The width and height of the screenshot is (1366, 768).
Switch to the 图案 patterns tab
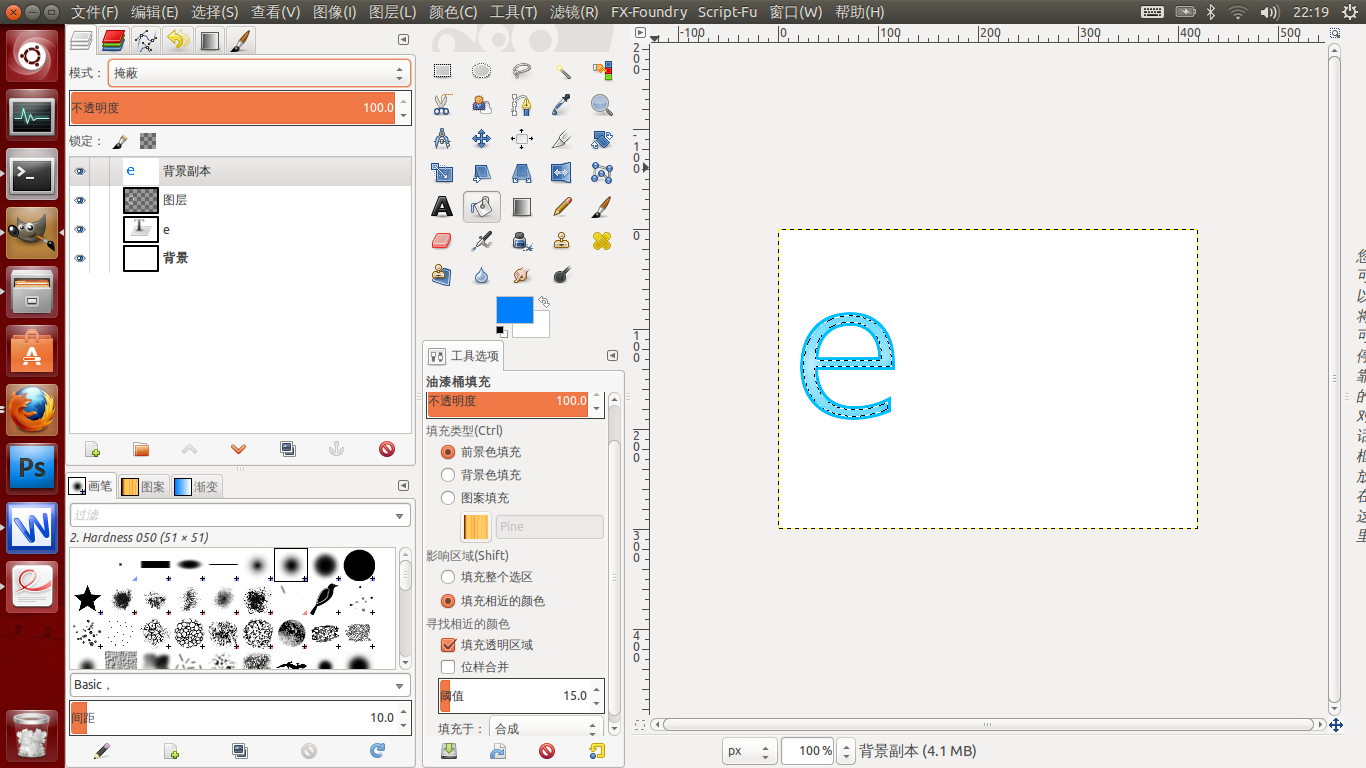(x=143, y=487)
